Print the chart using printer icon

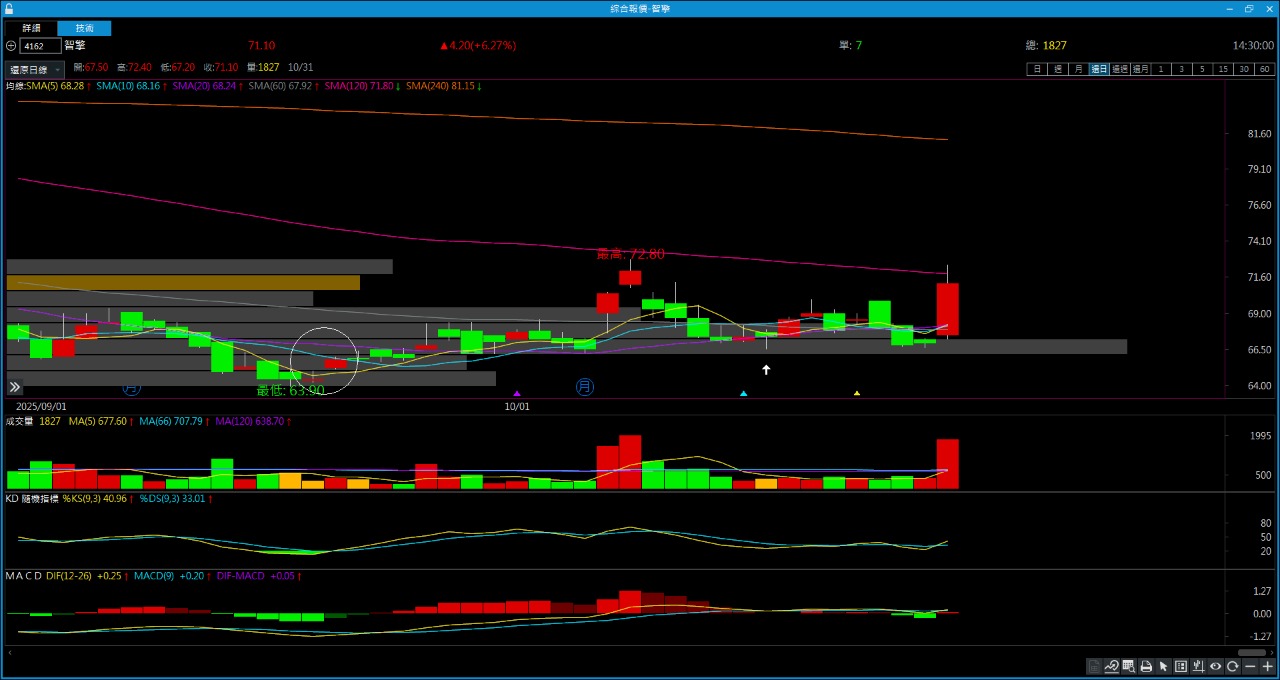coord(1146,667)
